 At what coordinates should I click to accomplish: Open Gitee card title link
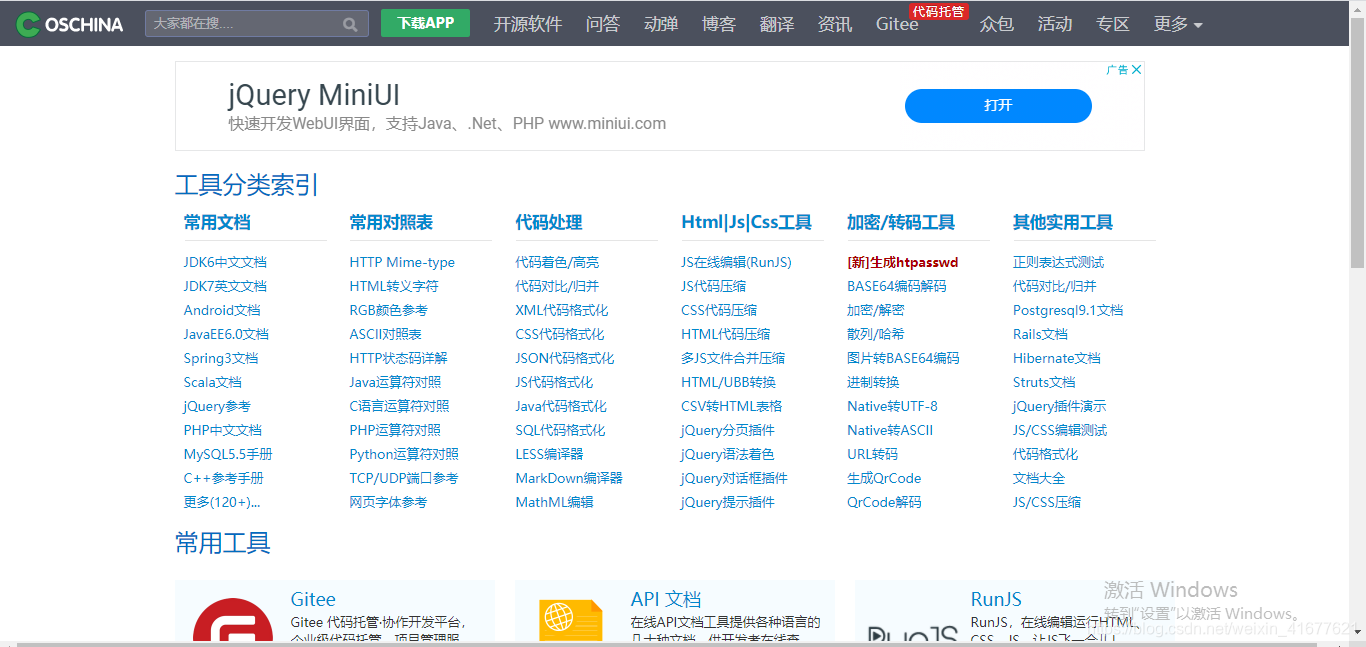pos(313,599)
